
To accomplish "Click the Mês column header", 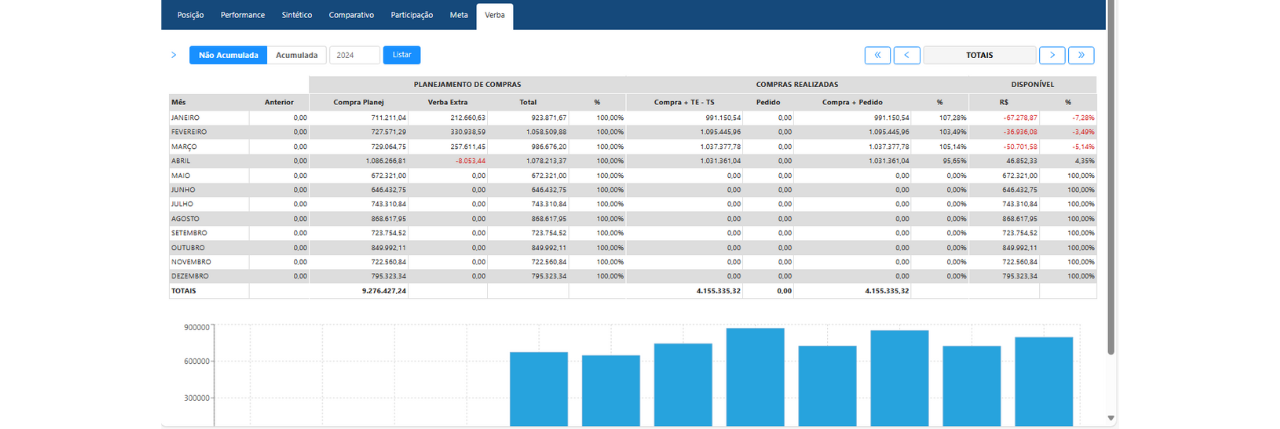I will tap(179, 102).
